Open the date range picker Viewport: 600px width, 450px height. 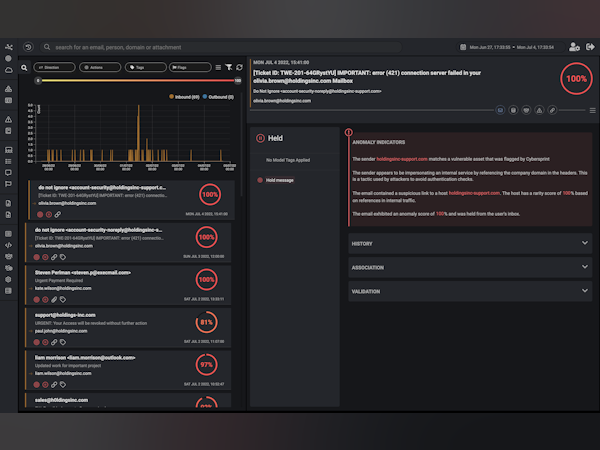(511, 47)
